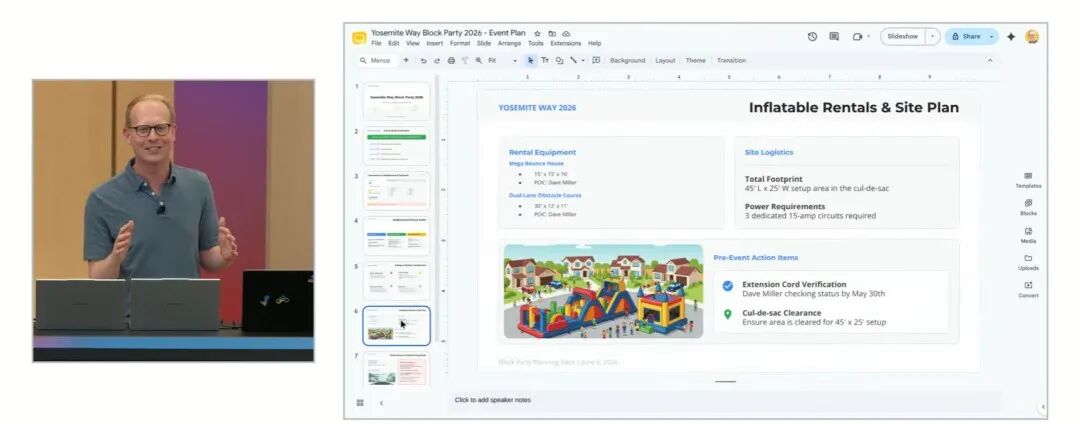Select slide 7 thumbnail
This screenshot has height=424, width=1080.
tap(397, 369)
